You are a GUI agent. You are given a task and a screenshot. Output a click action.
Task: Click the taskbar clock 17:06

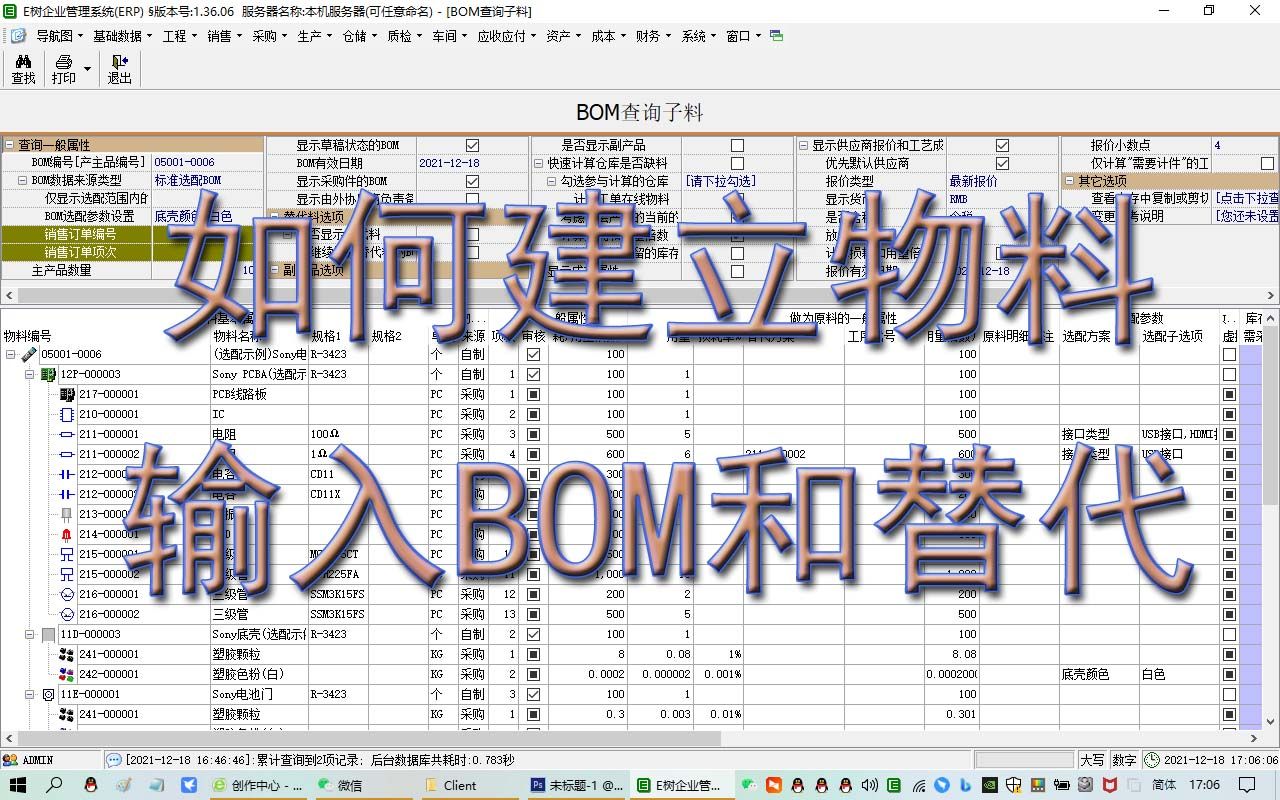1205,785
